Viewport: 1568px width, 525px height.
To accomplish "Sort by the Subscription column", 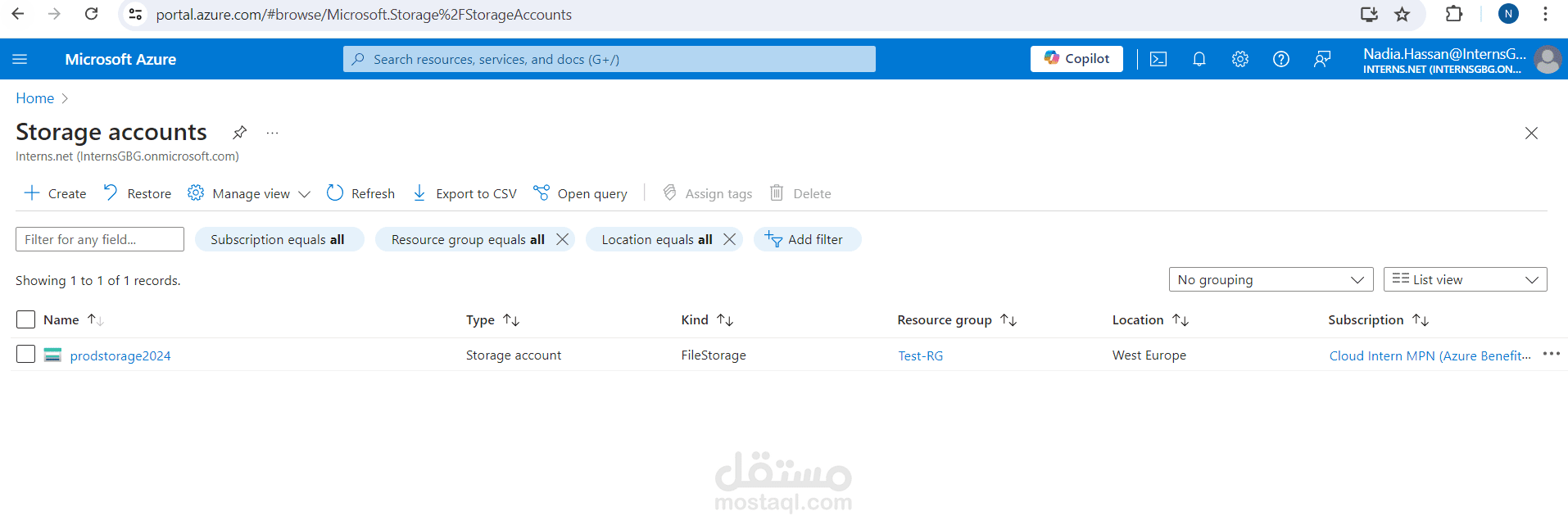I will point(1379,319).
